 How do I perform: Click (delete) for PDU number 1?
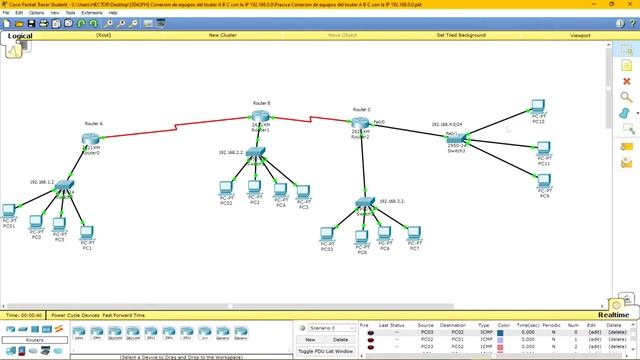[x=617, y=339]
